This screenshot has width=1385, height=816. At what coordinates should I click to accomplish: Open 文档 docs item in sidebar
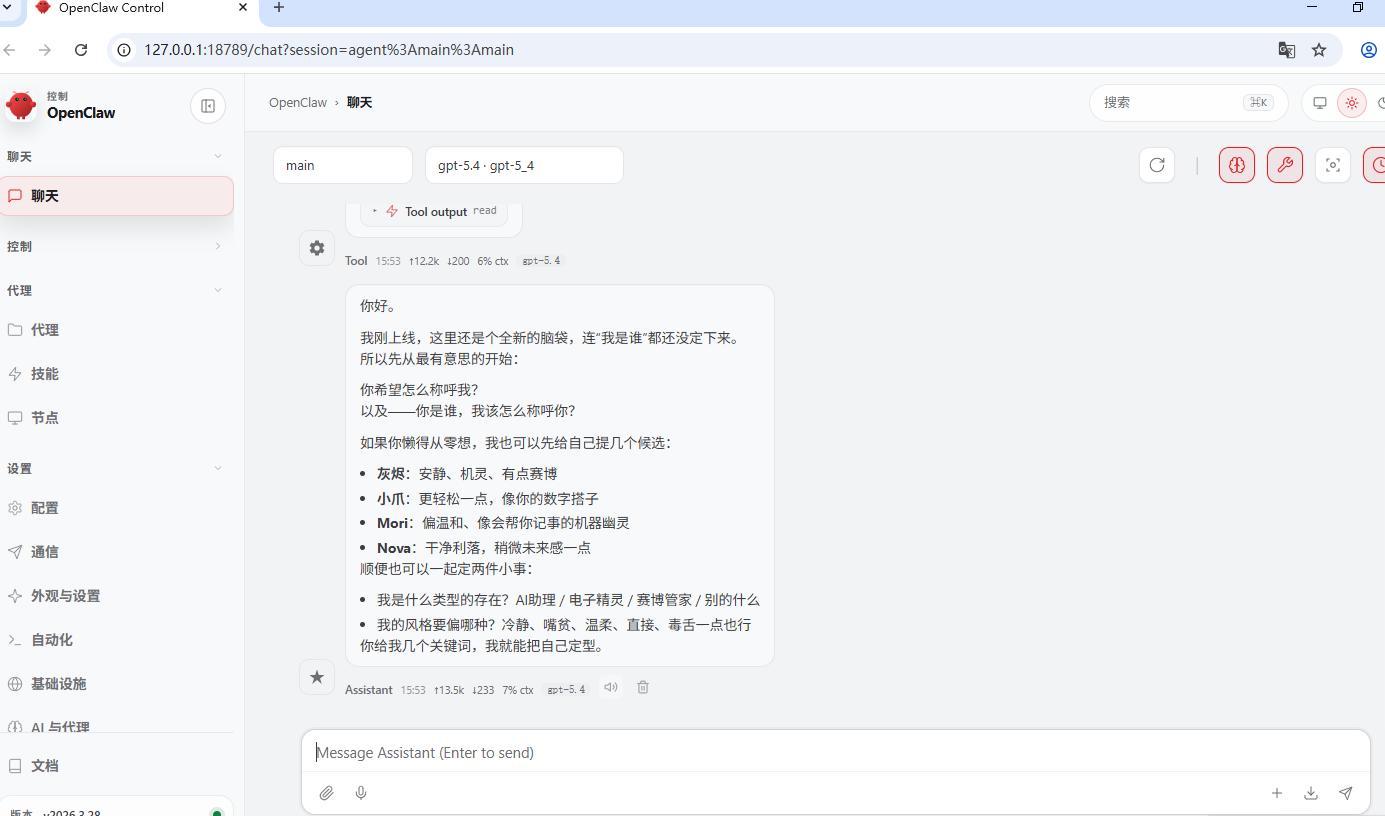pyautogui.click(x=117, y=766)
